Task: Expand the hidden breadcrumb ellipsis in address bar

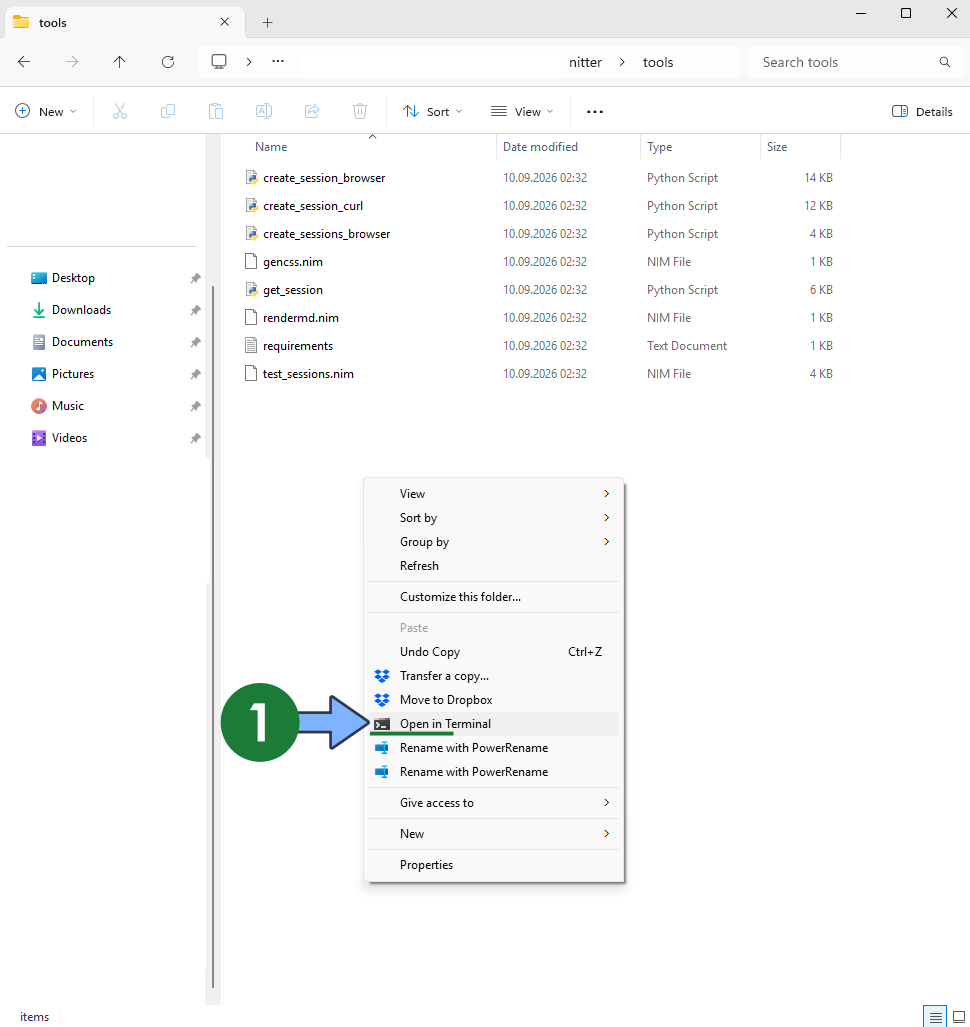Action: [x=278, y=62]
